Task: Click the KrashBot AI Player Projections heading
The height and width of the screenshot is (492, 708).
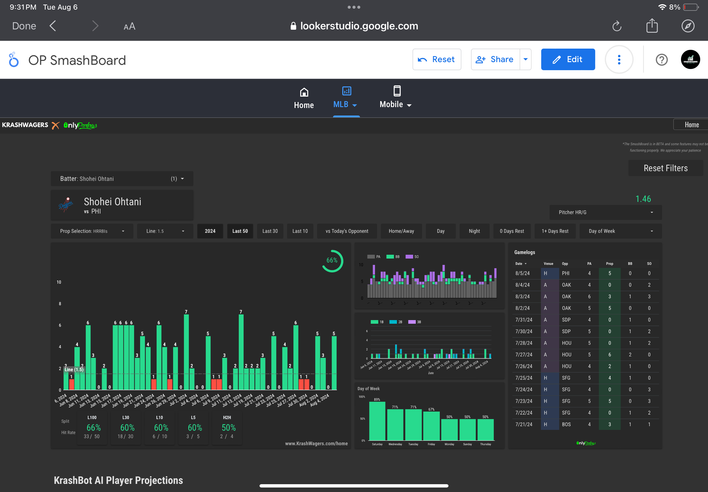Action: (118, 480)
